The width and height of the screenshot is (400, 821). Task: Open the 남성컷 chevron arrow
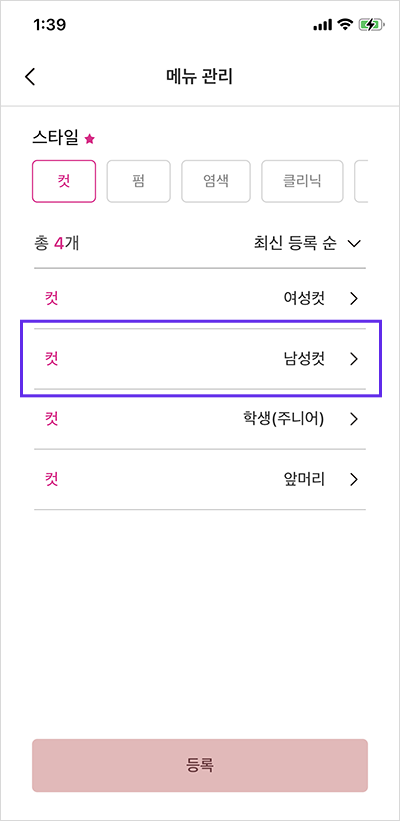tap(354, 359)
